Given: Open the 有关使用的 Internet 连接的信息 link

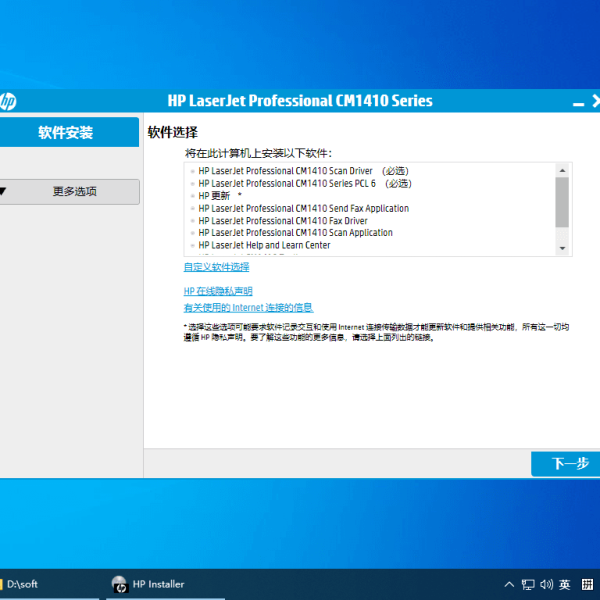Looking at the screenshot, I should coord(248,307).
